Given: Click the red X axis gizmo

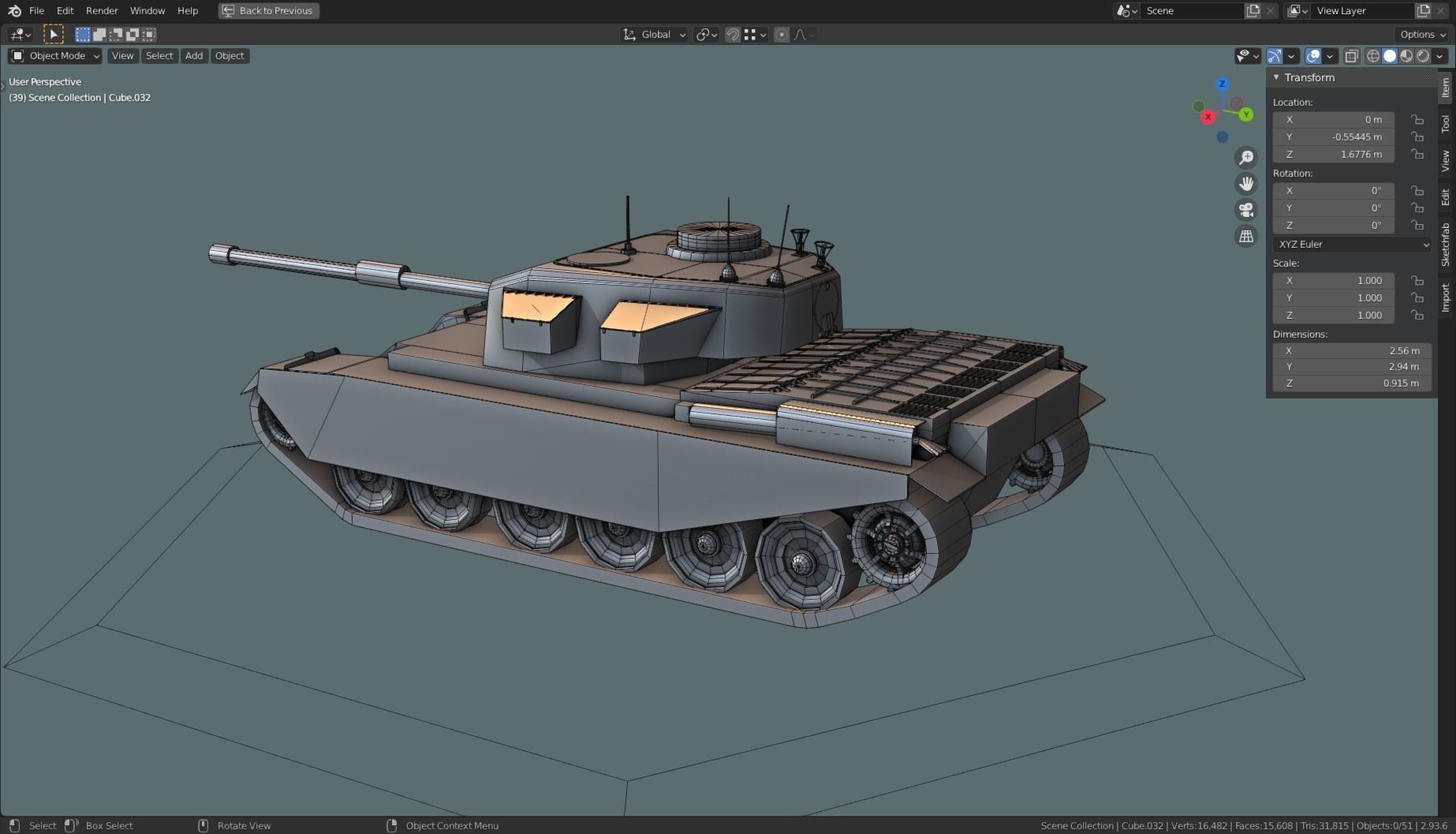Looking at the screenshot, I should coord(1208,117).
